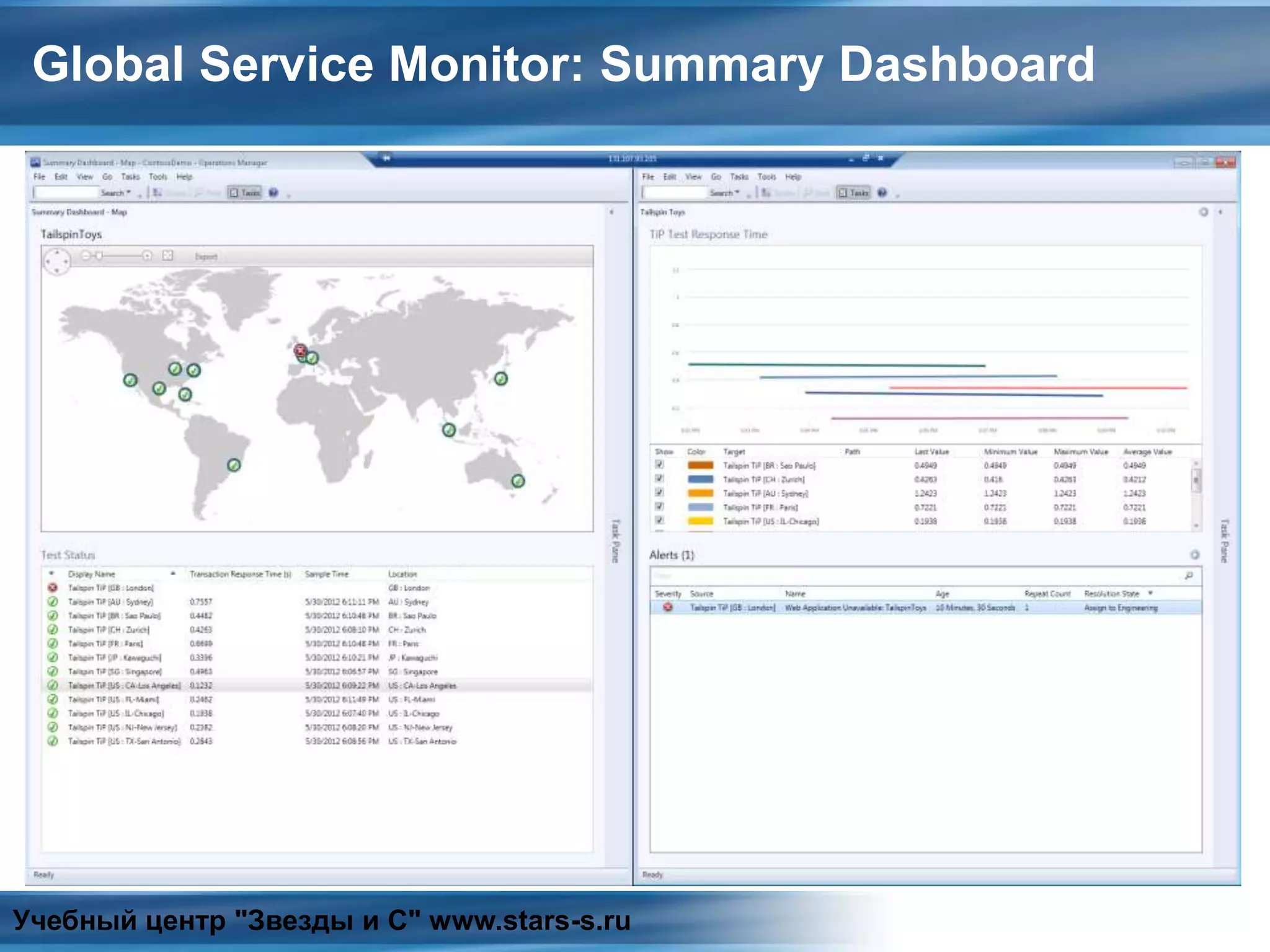Click the Sydney healthy marker on map
1270x952 pixels.
click(518, 481)
